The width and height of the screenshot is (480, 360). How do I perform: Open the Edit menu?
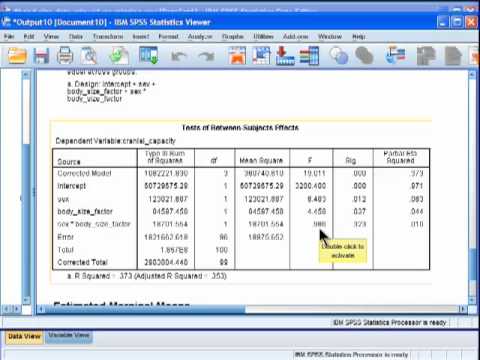[x=29, y=36]
